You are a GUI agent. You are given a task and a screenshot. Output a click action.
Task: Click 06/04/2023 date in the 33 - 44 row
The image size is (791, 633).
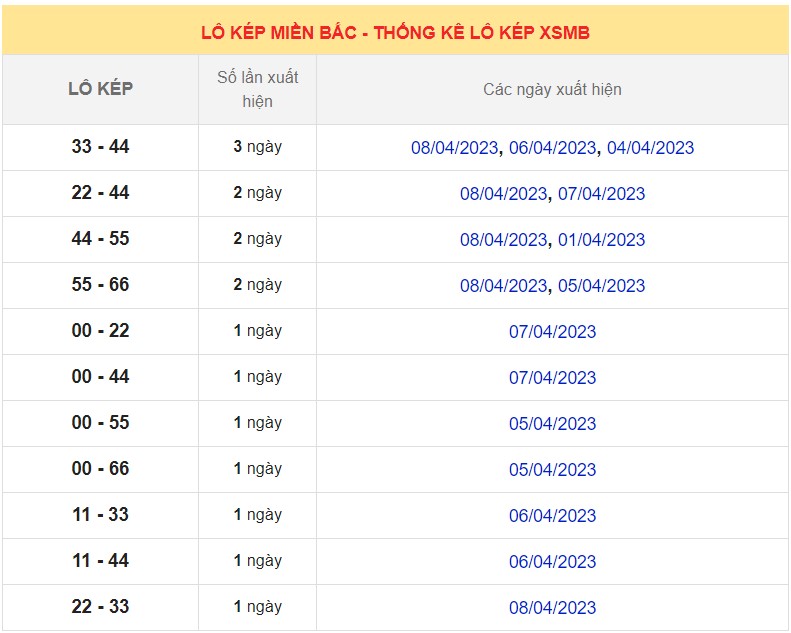(x=552, y=148)
